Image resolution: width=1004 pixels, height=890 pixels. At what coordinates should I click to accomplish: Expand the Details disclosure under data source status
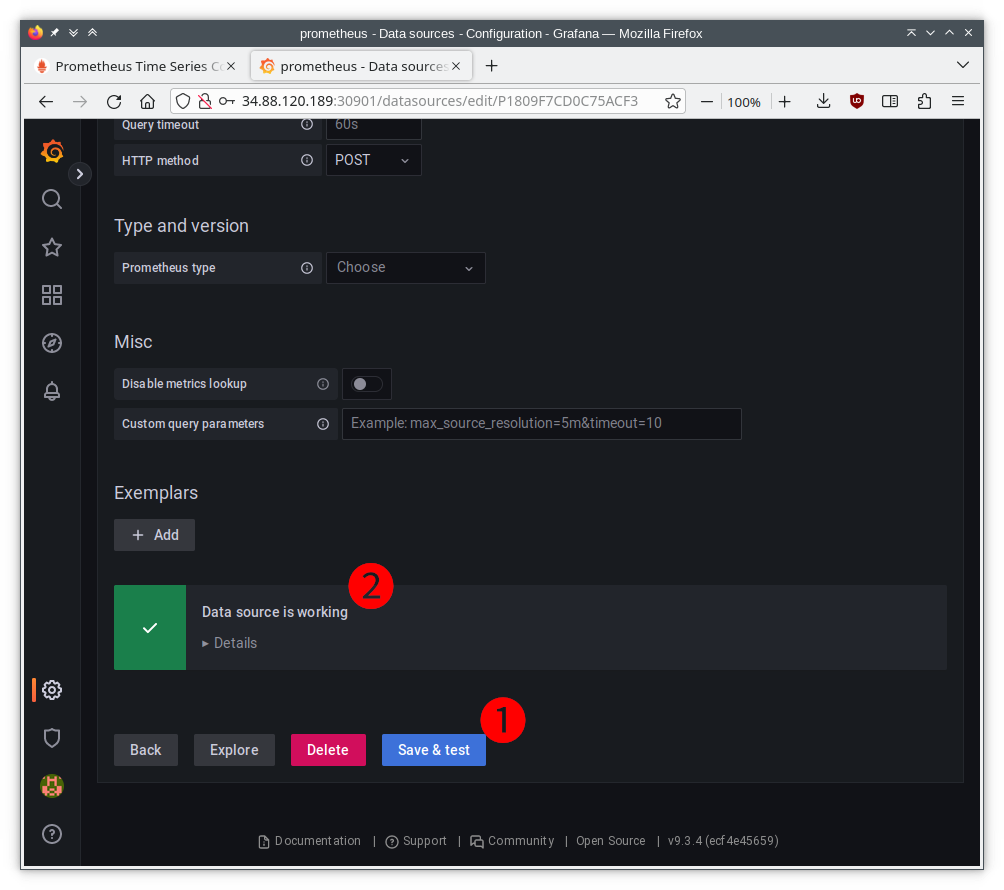click(229, 643)
